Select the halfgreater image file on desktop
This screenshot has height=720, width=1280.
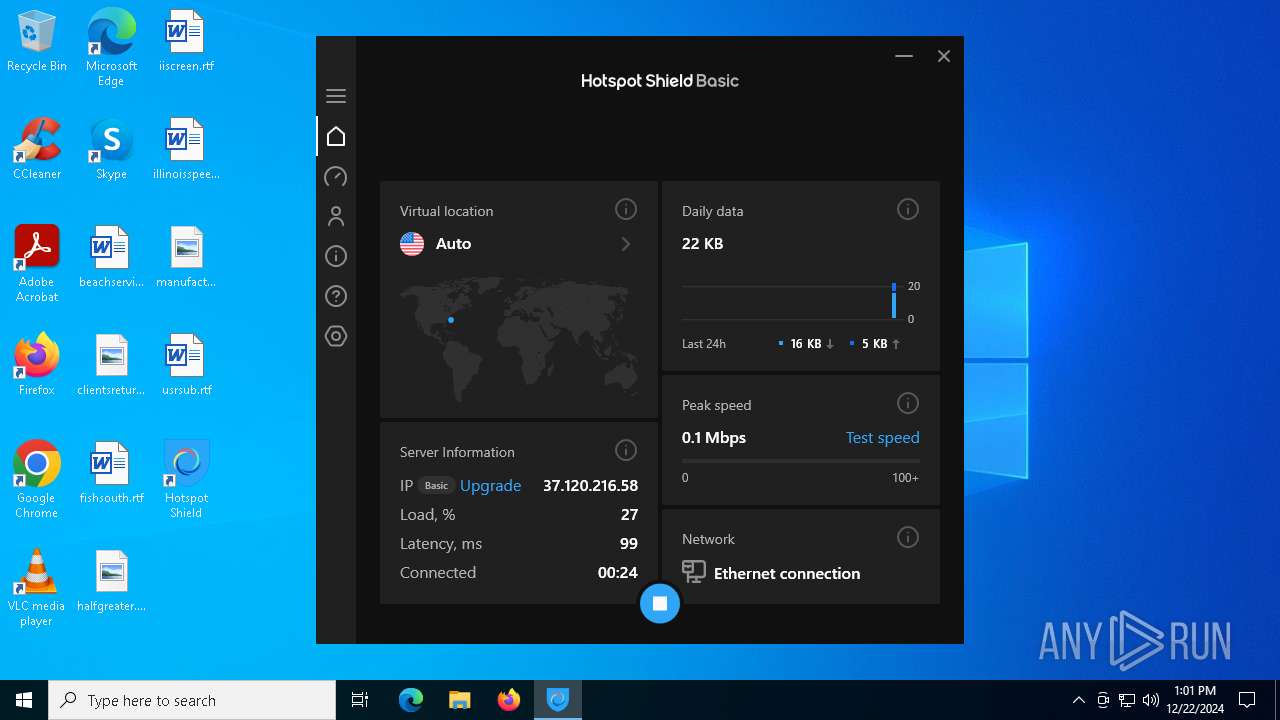[x=111, y=580]
